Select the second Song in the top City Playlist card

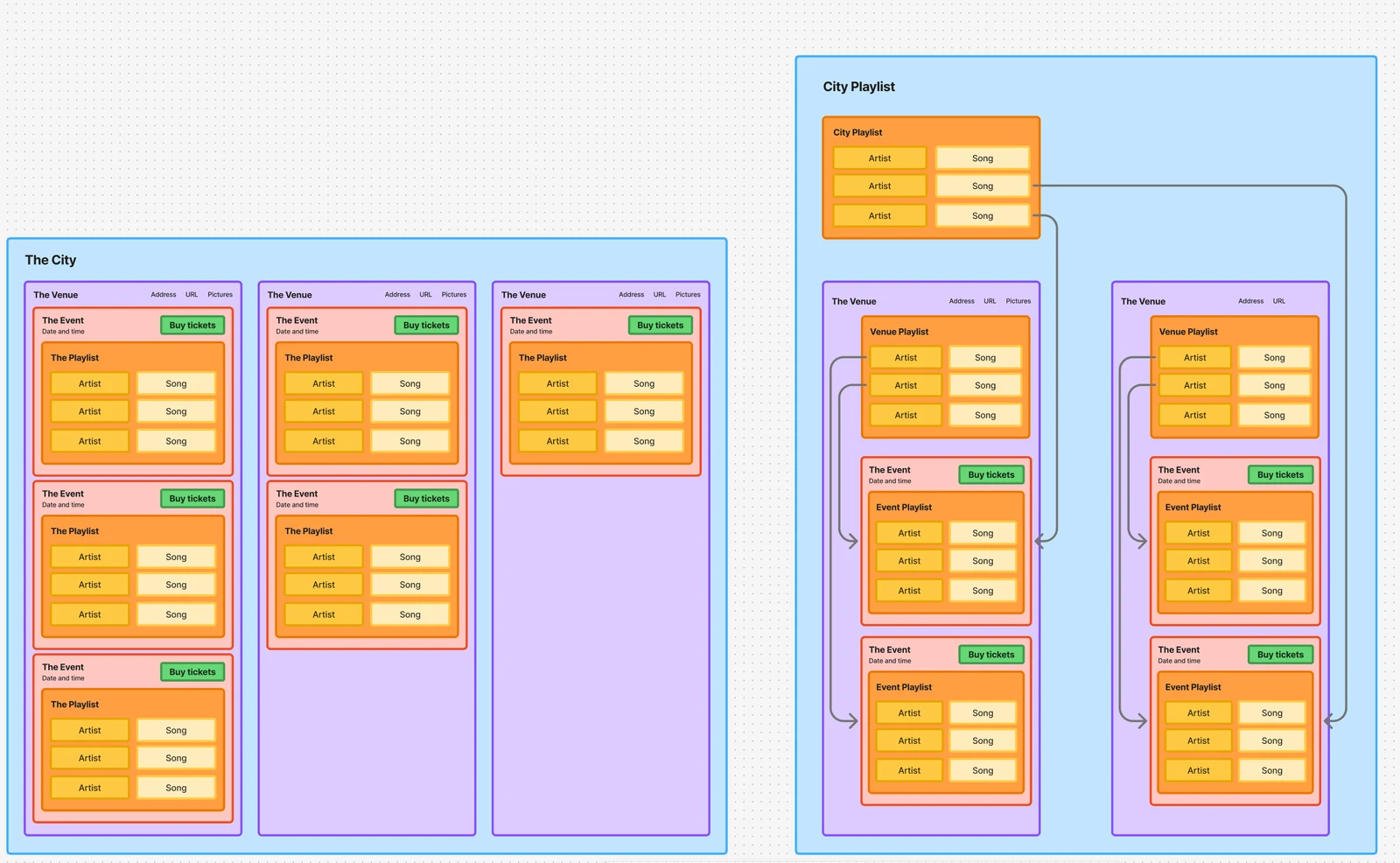983,186
